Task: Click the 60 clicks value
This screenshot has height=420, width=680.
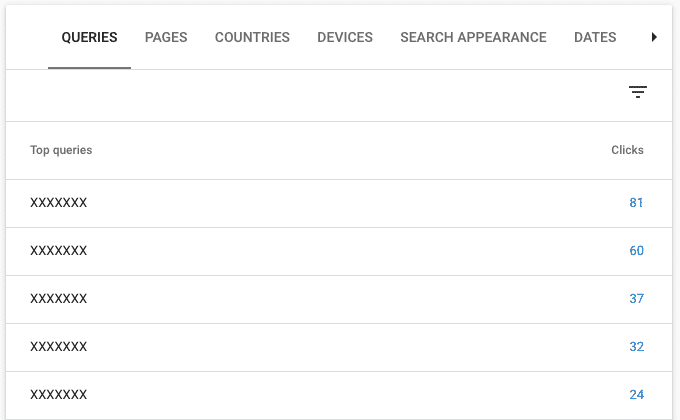Action: 636,250
